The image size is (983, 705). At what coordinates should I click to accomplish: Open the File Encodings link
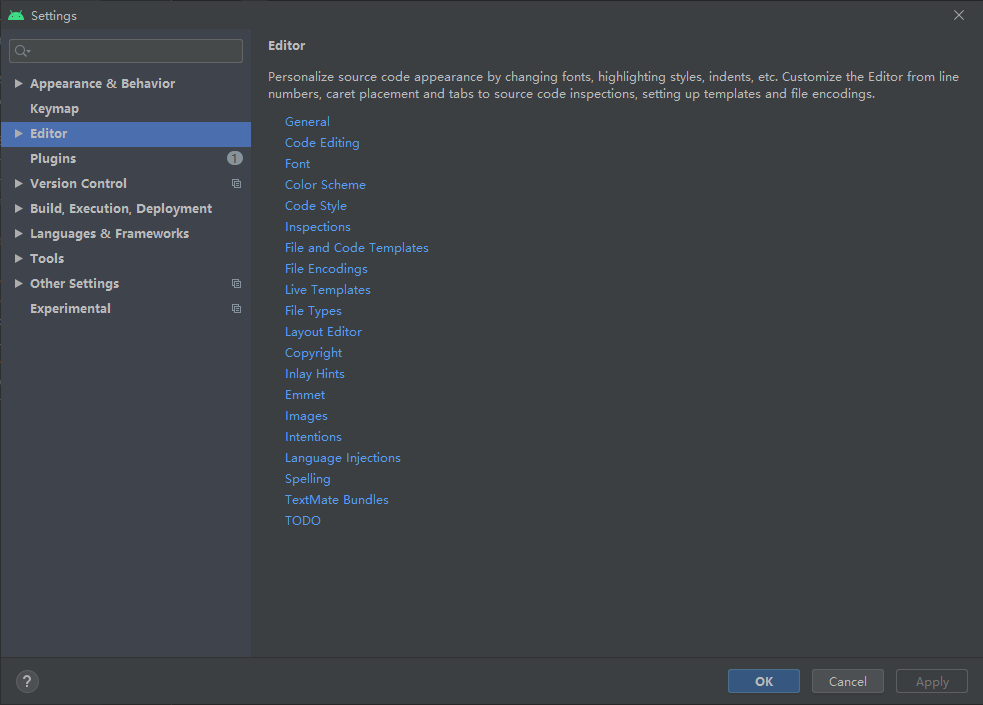[326, 269]
